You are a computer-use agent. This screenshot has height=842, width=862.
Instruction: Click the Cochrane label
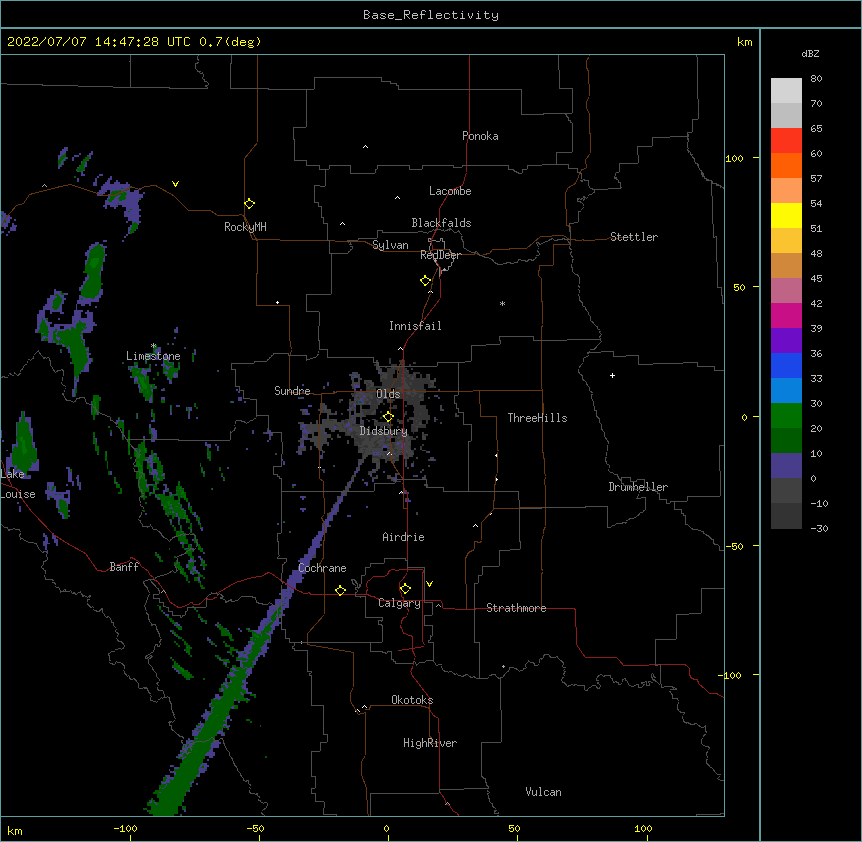[x=322, y=568]
